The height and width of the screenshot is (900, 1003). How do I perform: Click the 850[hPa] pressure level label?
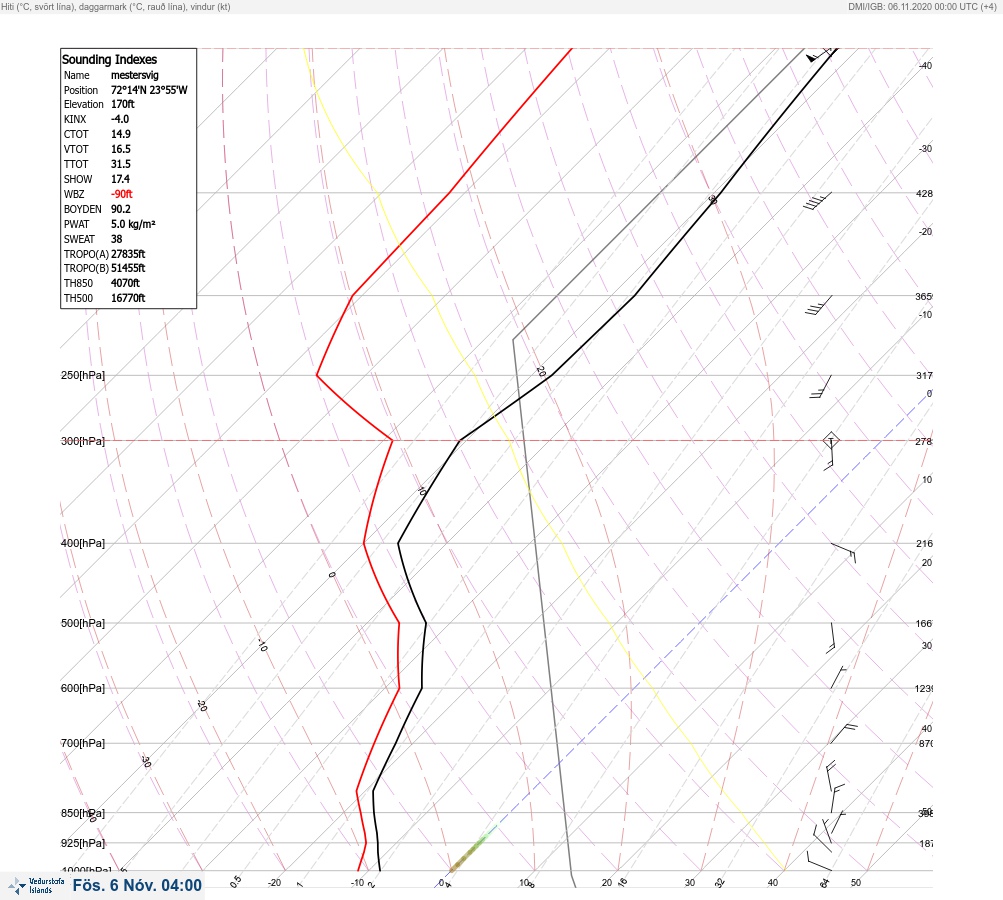(83, 813)
